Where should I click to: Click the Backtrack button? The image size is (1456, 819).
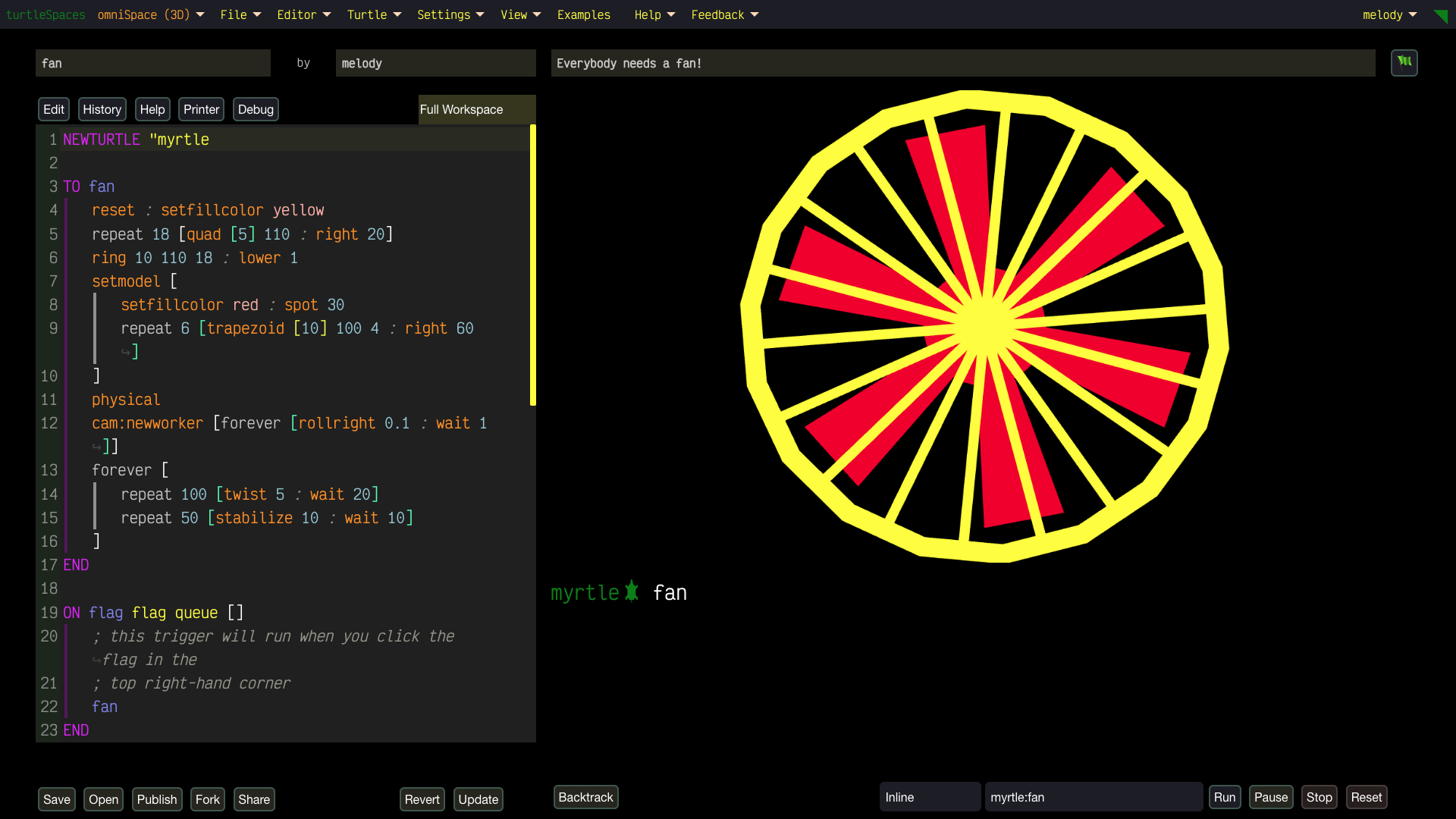(585, 797)
